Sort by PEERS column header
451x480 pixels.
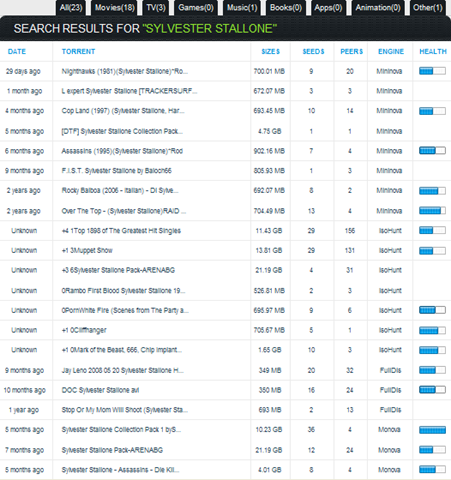click(x=351, y=52)
